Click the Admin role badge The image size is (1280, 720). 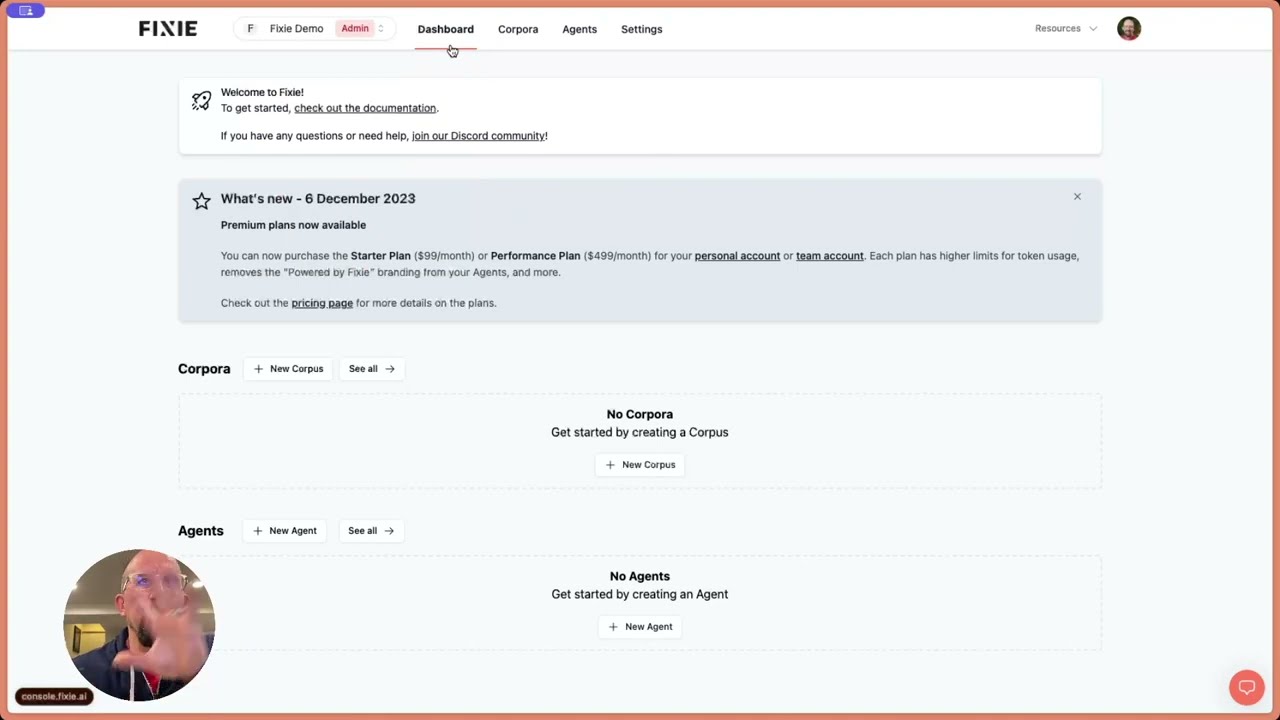[x=355, y=28]
